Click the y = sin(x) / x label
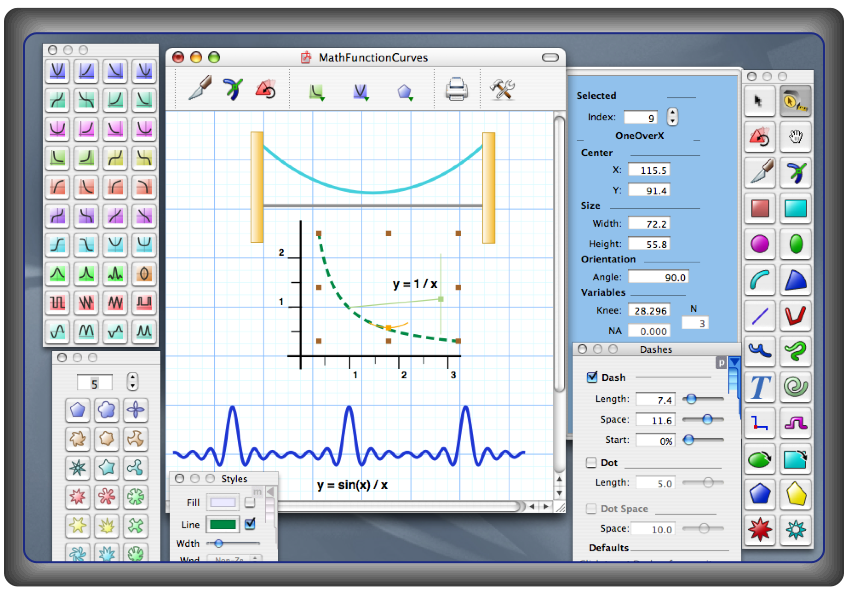The width and height of the screenshot is (850, 600). [352, 485]
